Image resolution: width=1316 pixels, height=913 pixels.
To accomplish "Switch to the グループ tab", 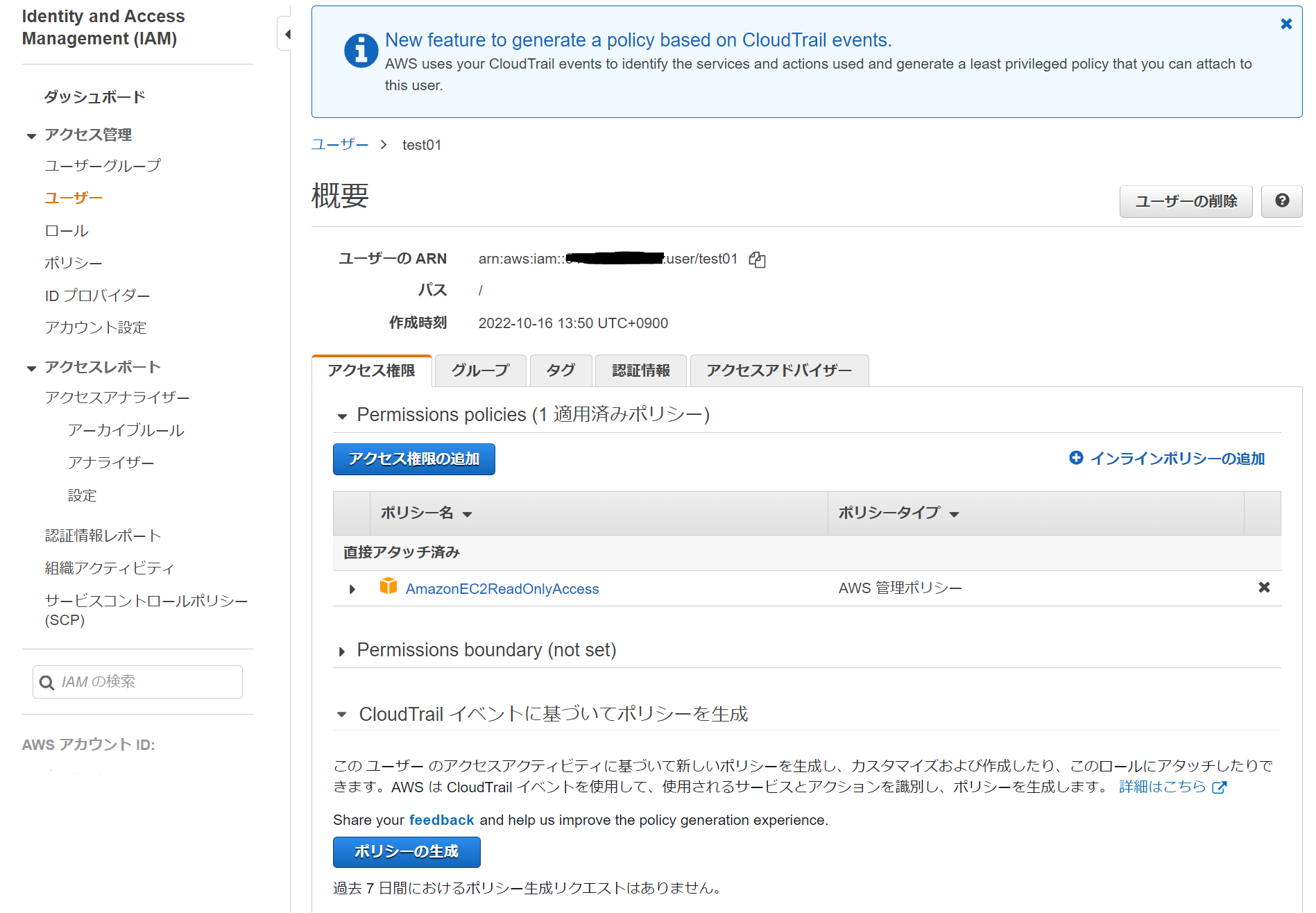I will click(x=480, y=370).
